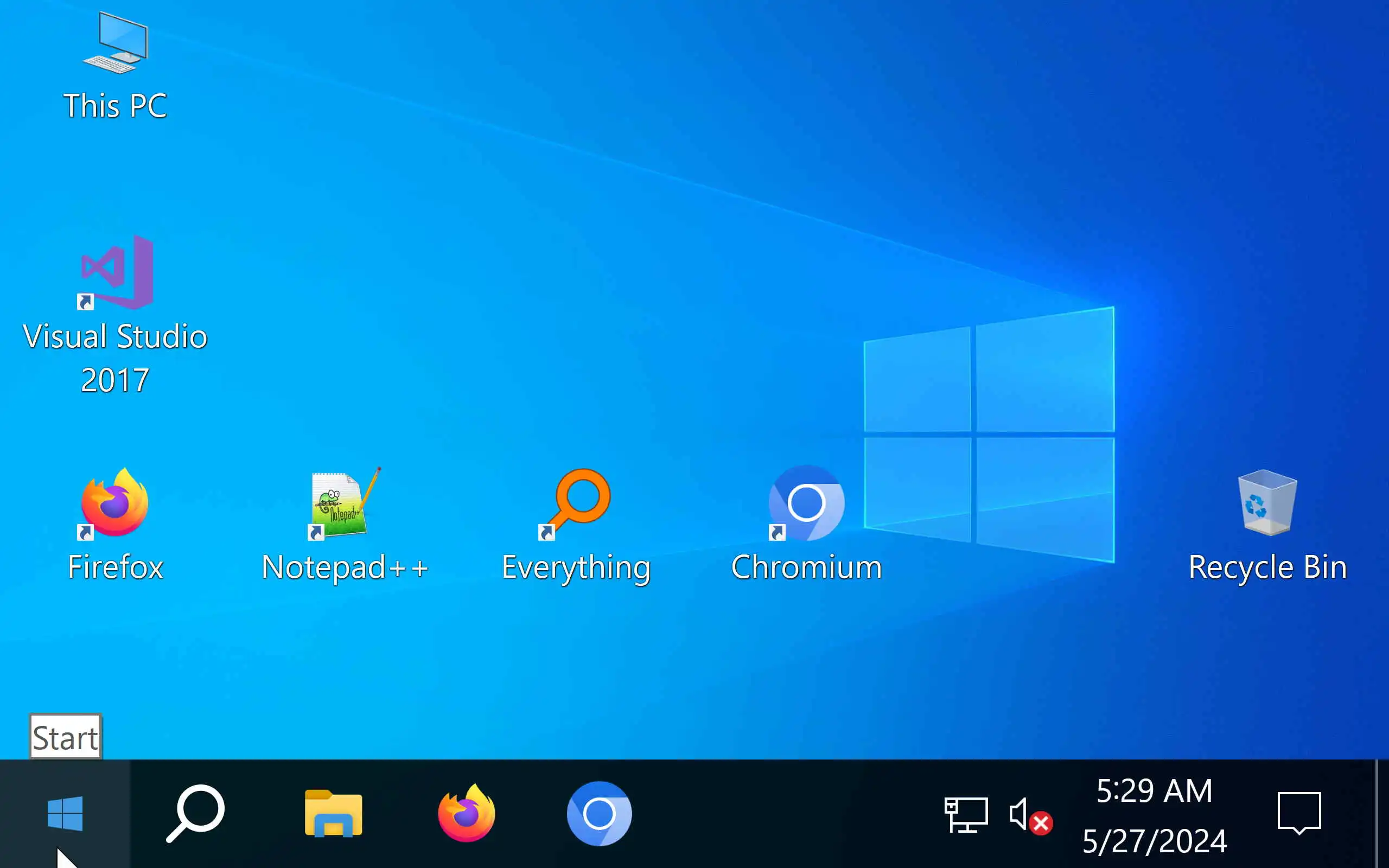Screen dimensions: 1389x868
Task: Select the This PC desktop icon
Action: pyautogui.click(x=115, y=45)
